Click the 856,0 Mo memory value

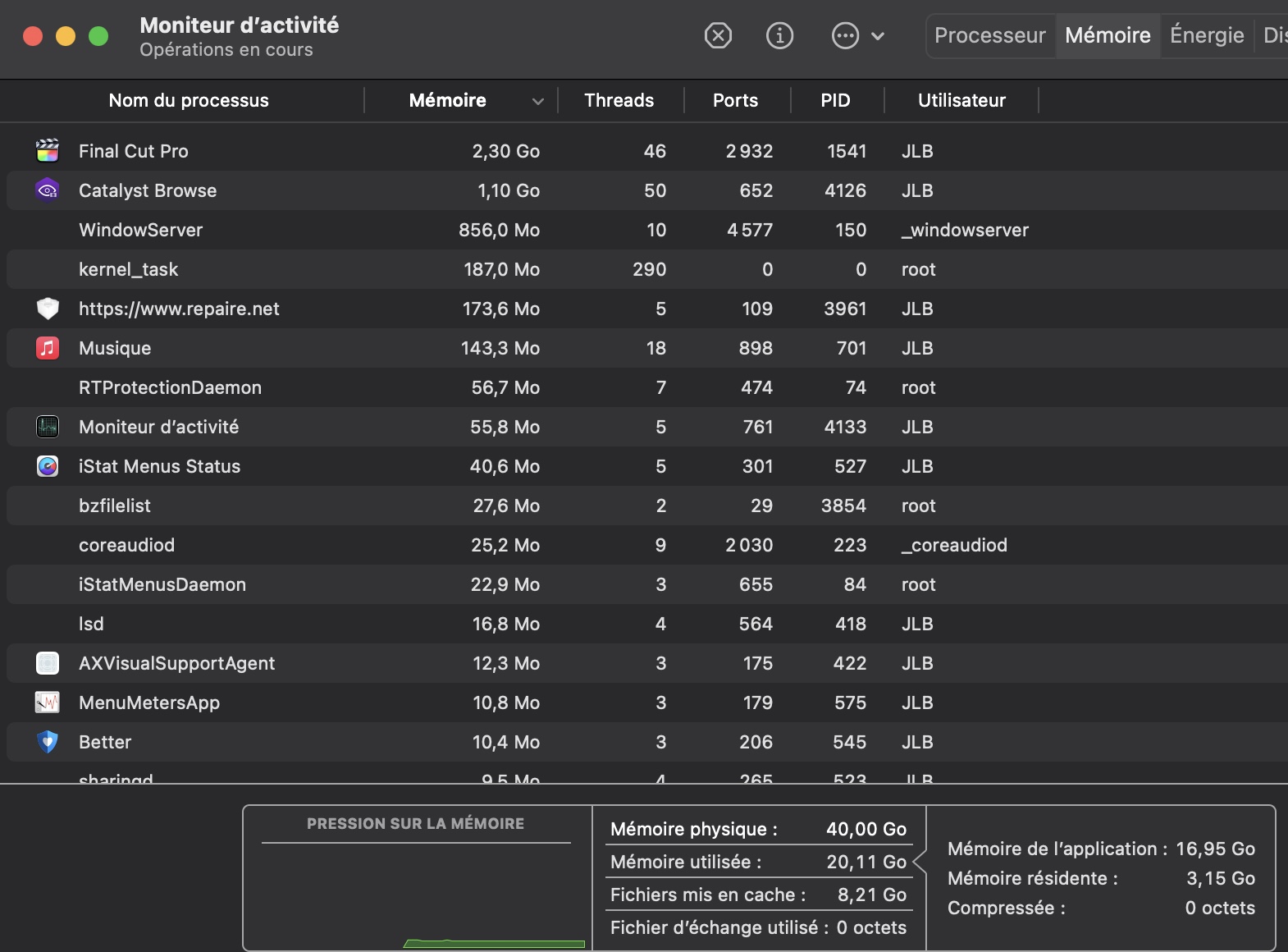pos(499,230)
